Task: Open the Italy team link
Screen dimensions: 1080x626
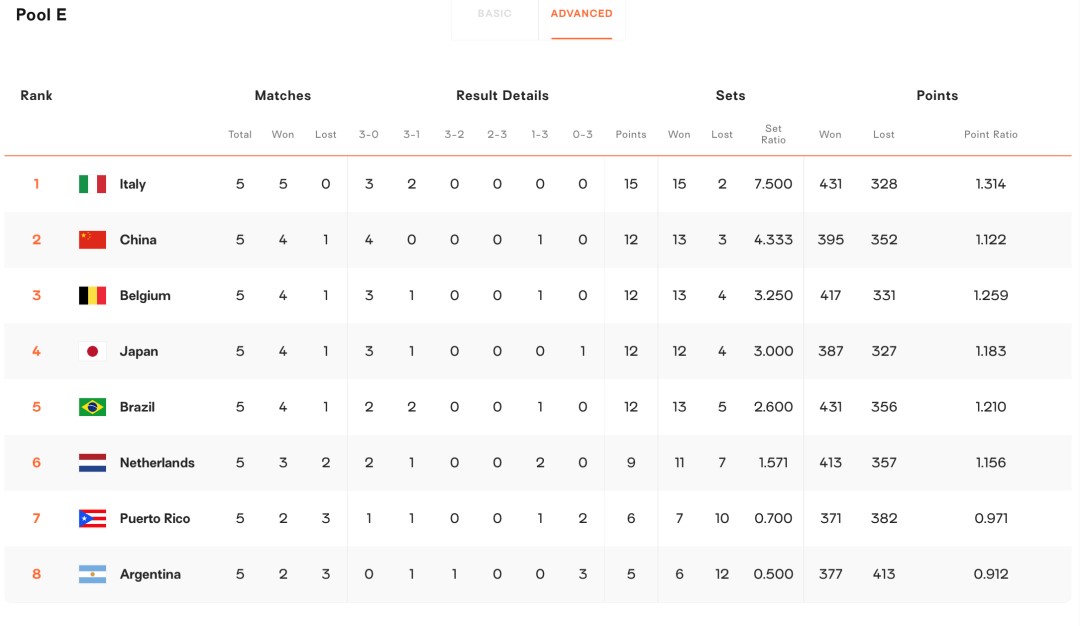Action: coord(133,184)
